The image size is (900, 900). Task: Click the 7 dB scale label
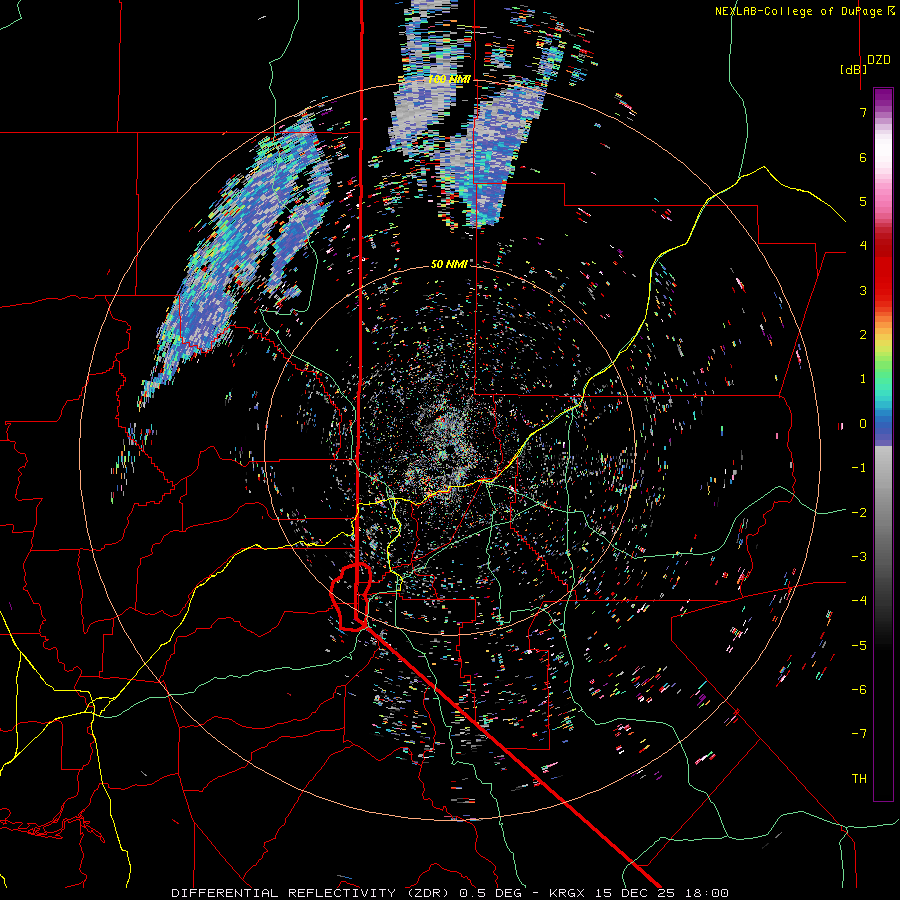point(863,112)
